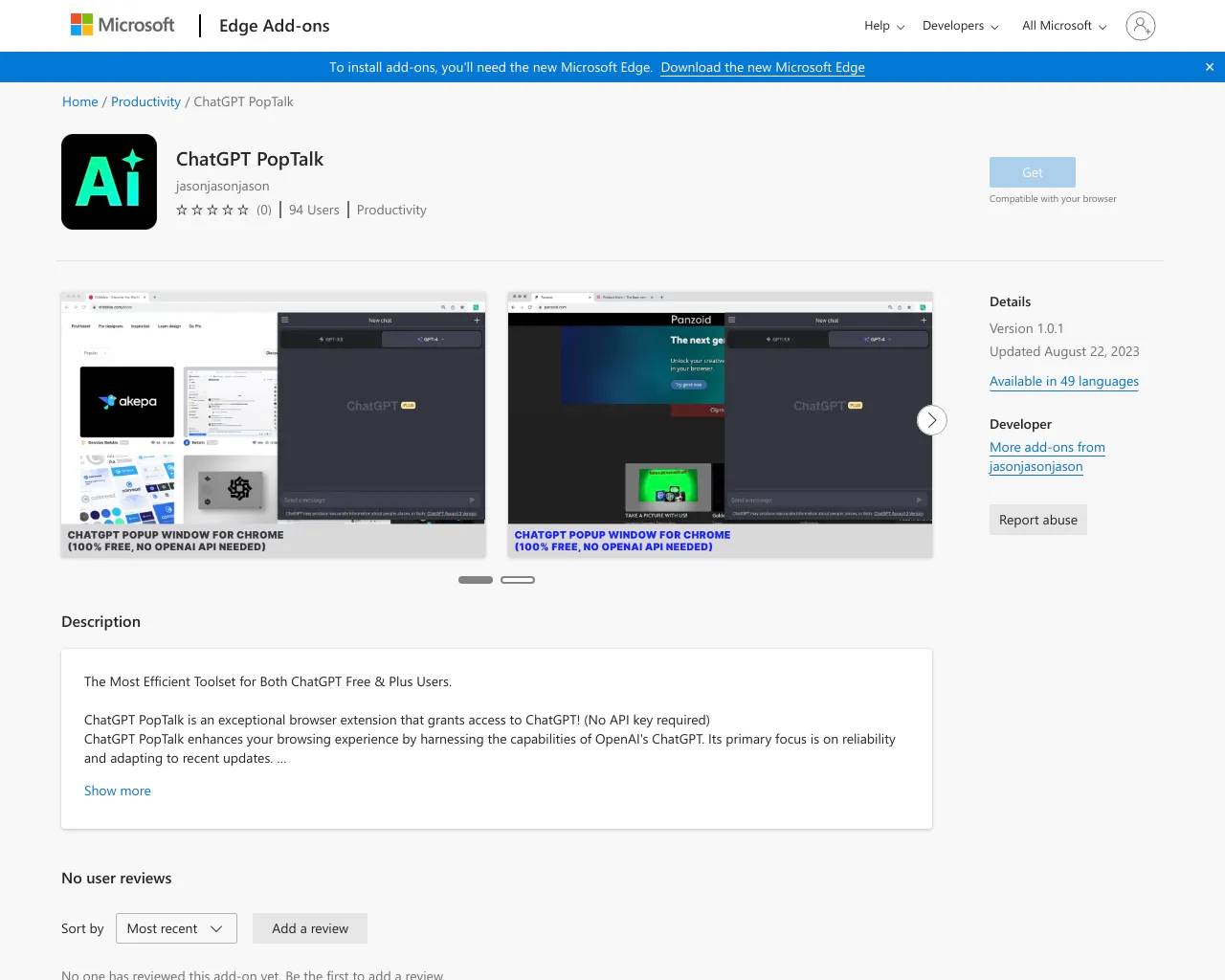1225x980 pixels.
Task: Click the Add a review button
Action: click(310, 928)
